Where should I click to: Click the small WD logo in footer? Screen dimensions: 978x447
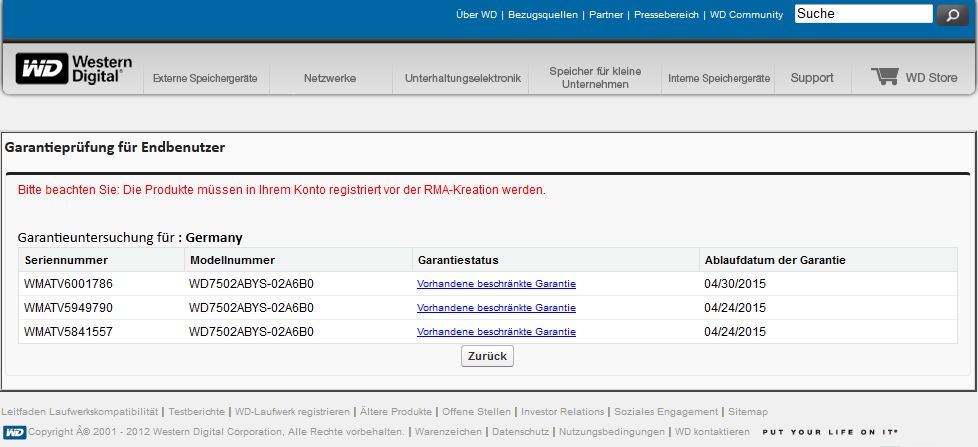click(14, 431)
